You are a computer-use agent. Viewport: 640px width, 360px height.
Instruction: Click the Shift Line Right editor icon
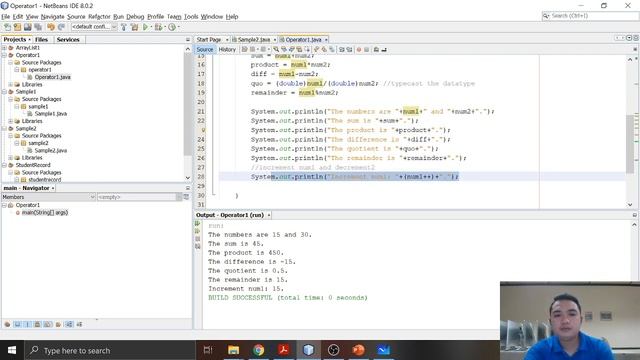349,49
